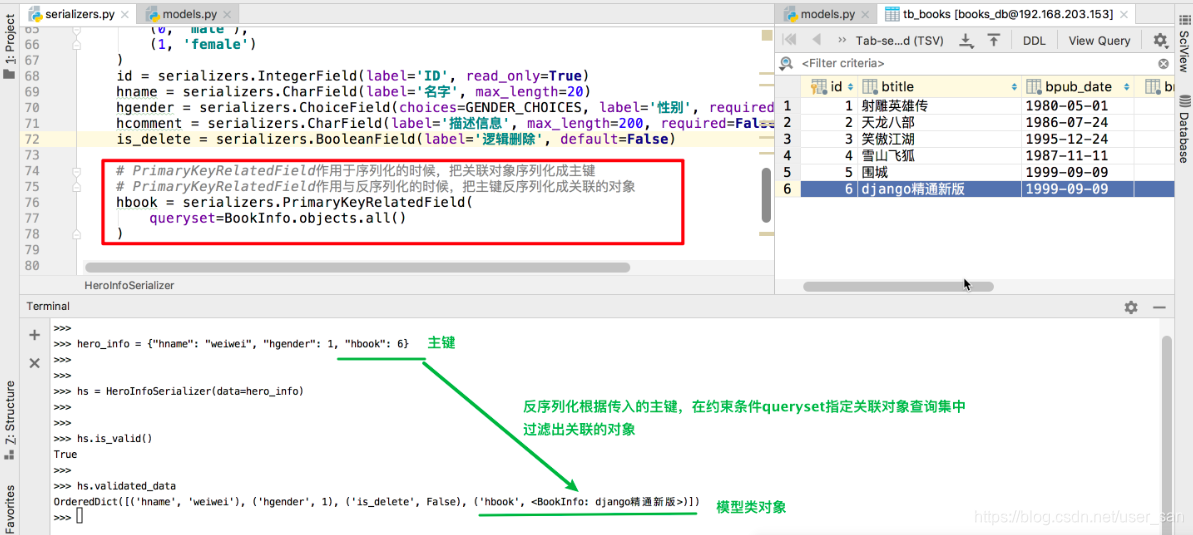Click the table horizontal scrollbar

(898, 287)
